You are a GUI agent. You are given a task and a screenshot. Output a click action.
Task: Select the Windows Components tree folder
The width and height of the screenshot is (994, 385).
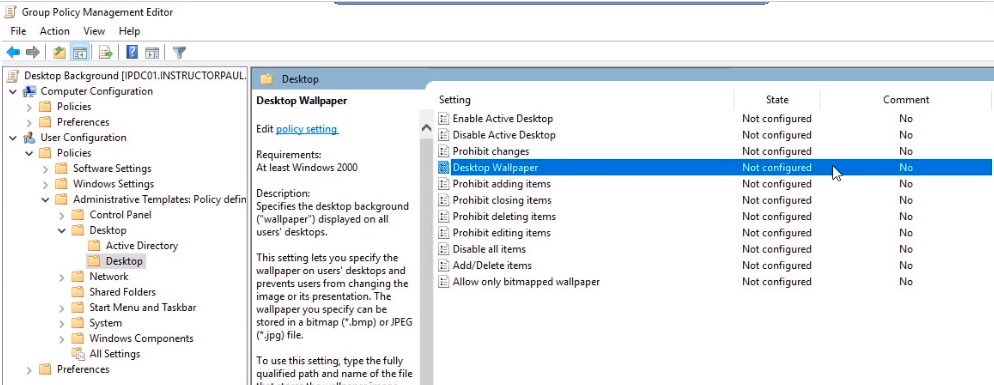141,338
